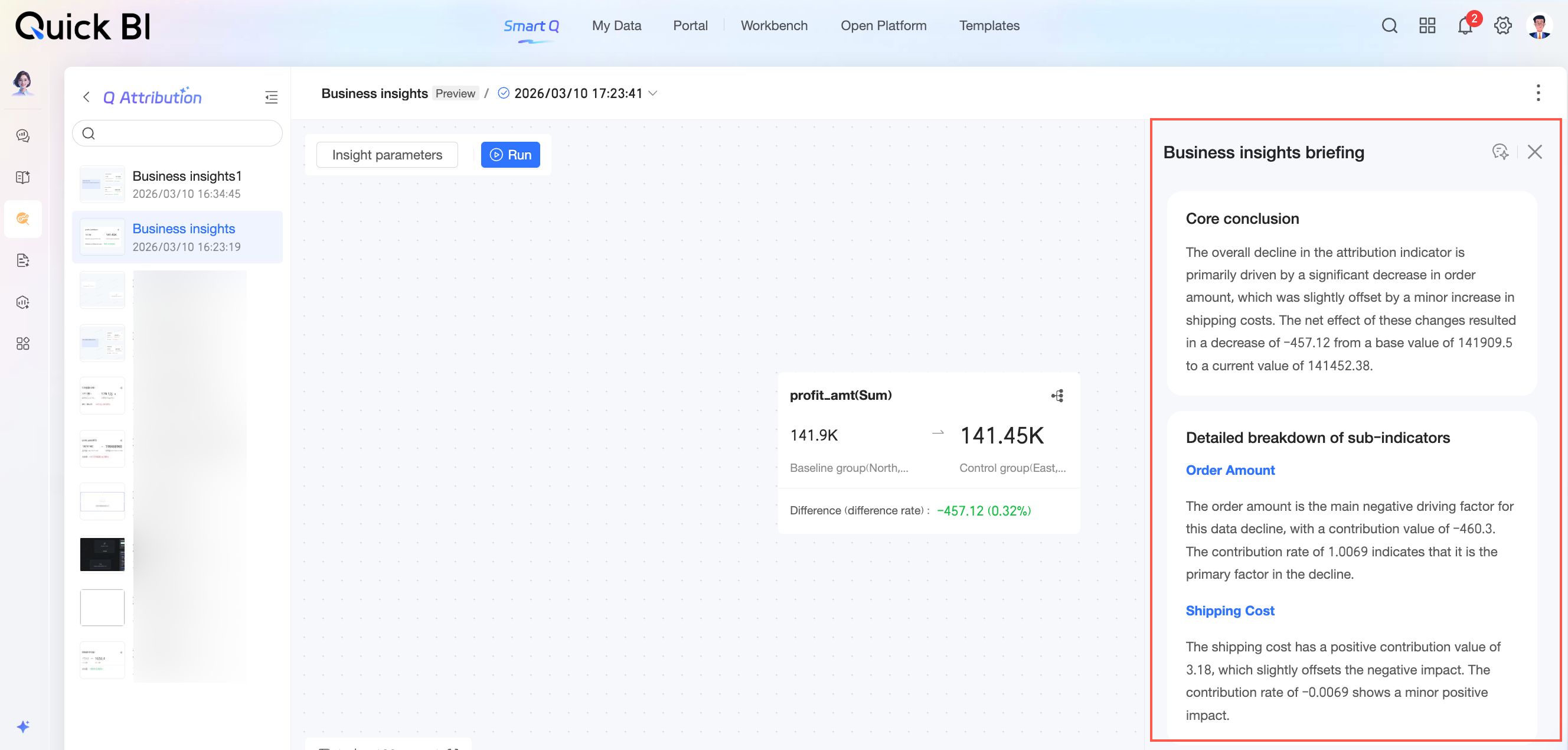
Task: Click the 141.45K control group value
Action: pos(1001,435)
